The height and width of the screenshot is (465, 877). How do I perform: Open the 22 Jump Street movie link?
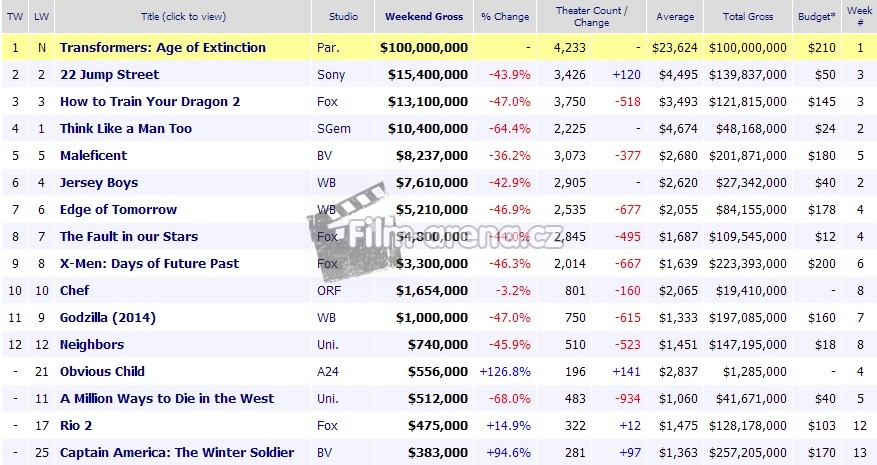click(109, 74)
